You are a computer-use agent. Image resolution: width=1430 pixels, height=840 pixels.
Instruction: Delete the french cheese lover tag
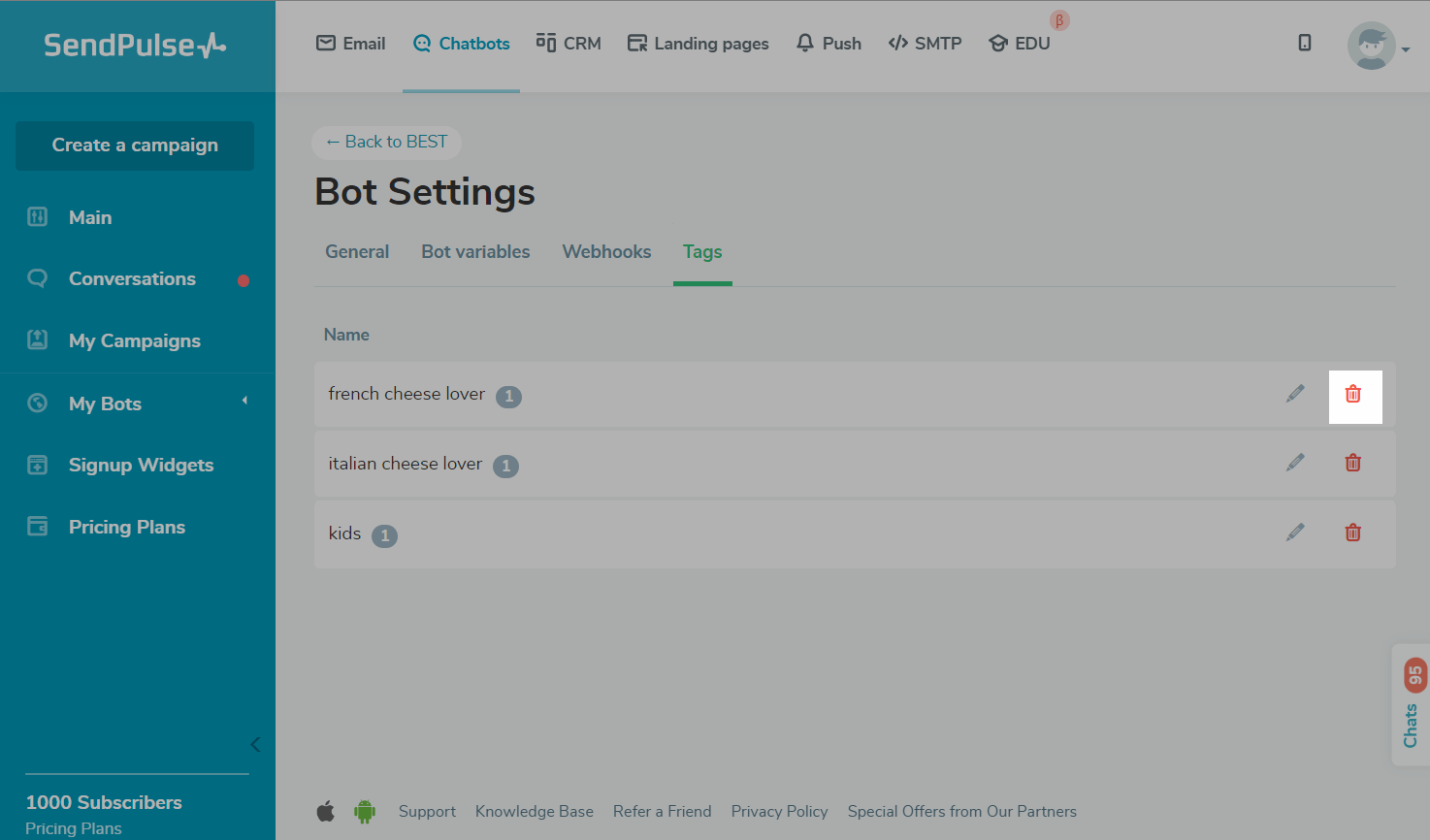(x=1353, y=394)
